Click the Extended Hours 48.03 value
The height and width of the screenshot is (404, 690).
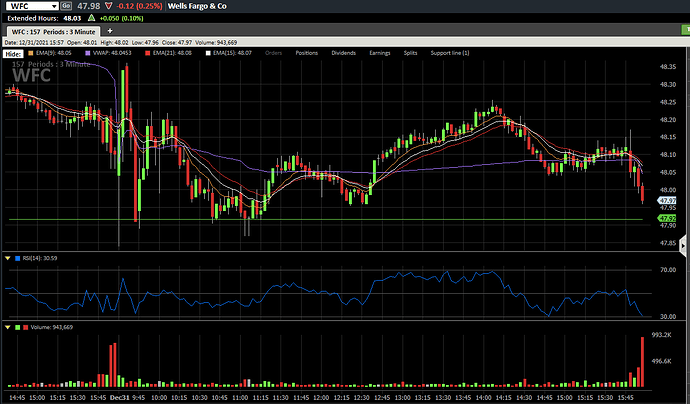click(x=72, y=18)
